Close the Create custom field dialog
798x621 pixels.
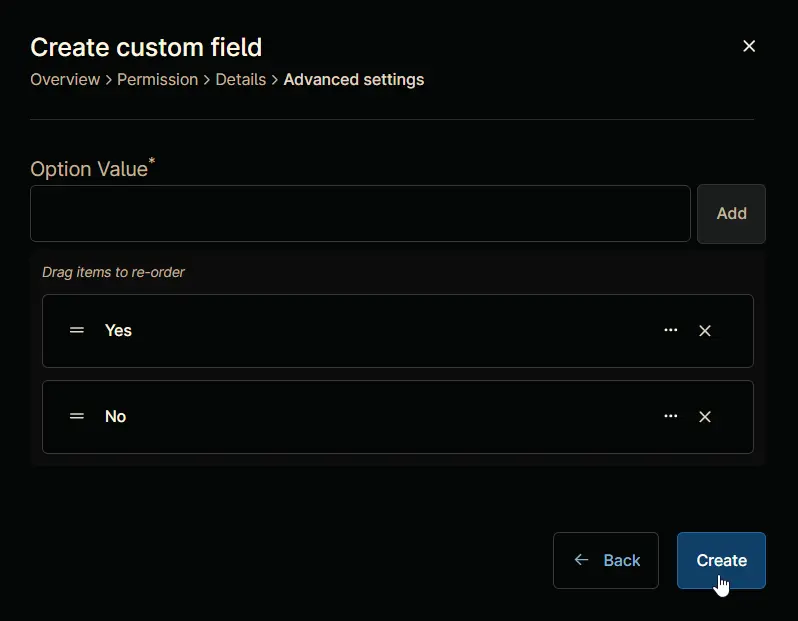(x=749, y=46)
